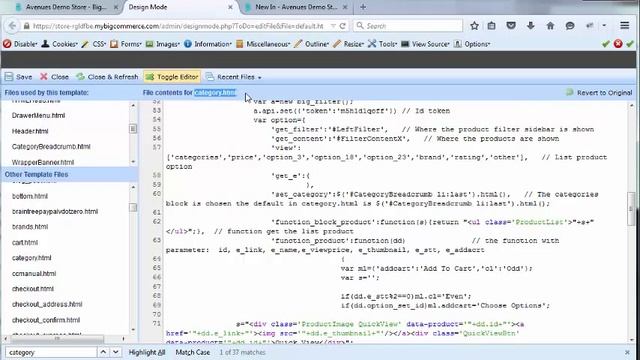Image resolution: width=640 pixels, height=360 pixels.
Task: Open brands.html template file
Action: (30, 227)
